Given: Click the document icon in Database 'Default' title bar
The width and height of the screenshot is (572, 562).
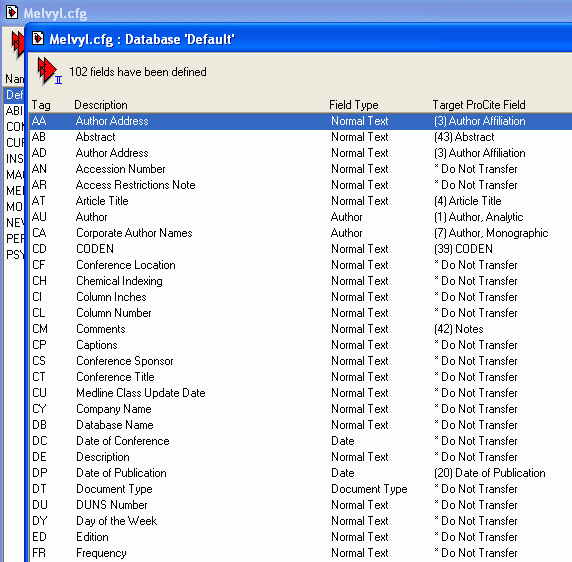Looking at the screenshot, I should coord(38,38).
